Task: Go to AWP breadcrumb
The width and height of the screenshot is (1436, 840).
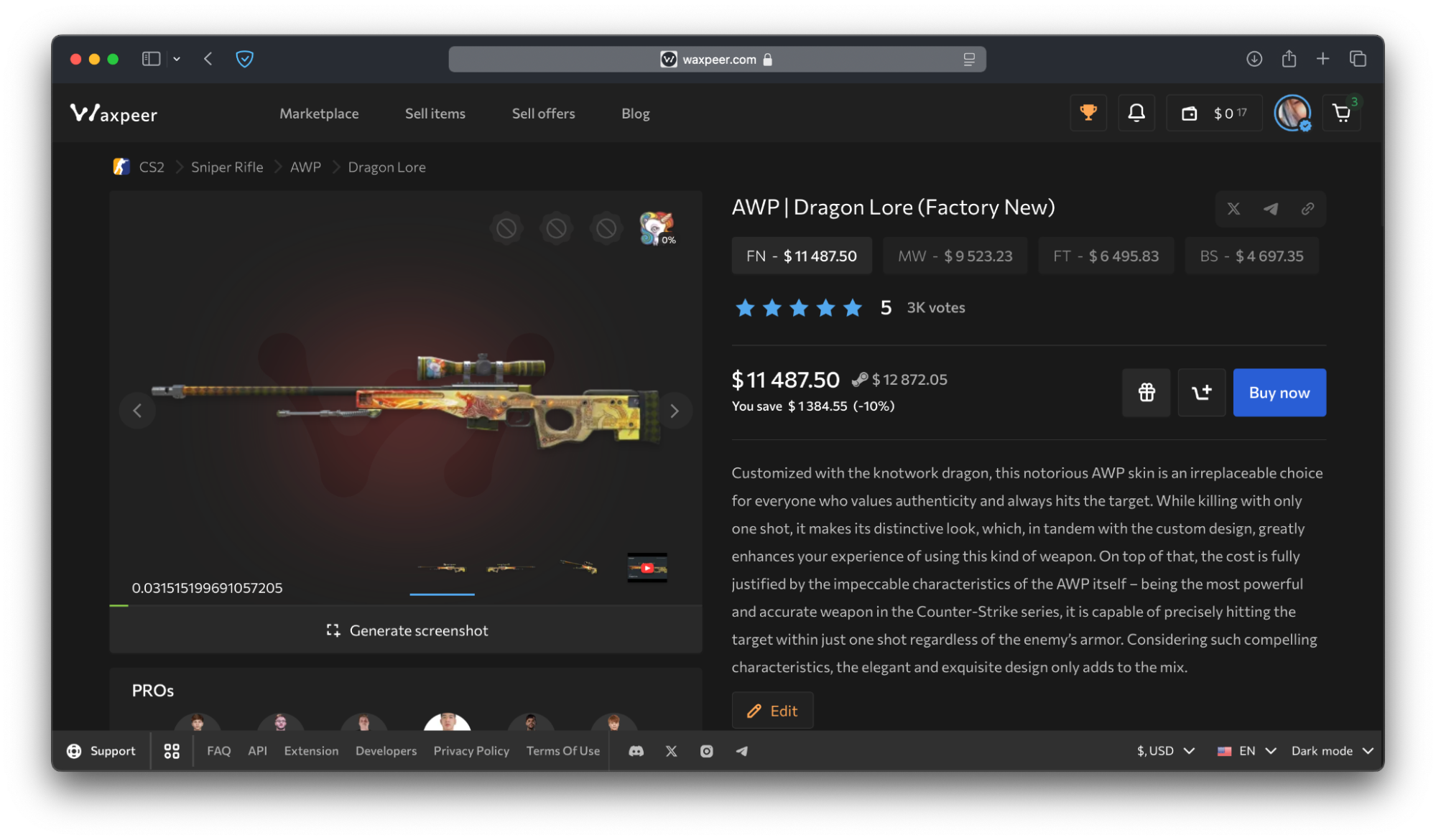Action: pyautogui.click(x=305, y=167)
